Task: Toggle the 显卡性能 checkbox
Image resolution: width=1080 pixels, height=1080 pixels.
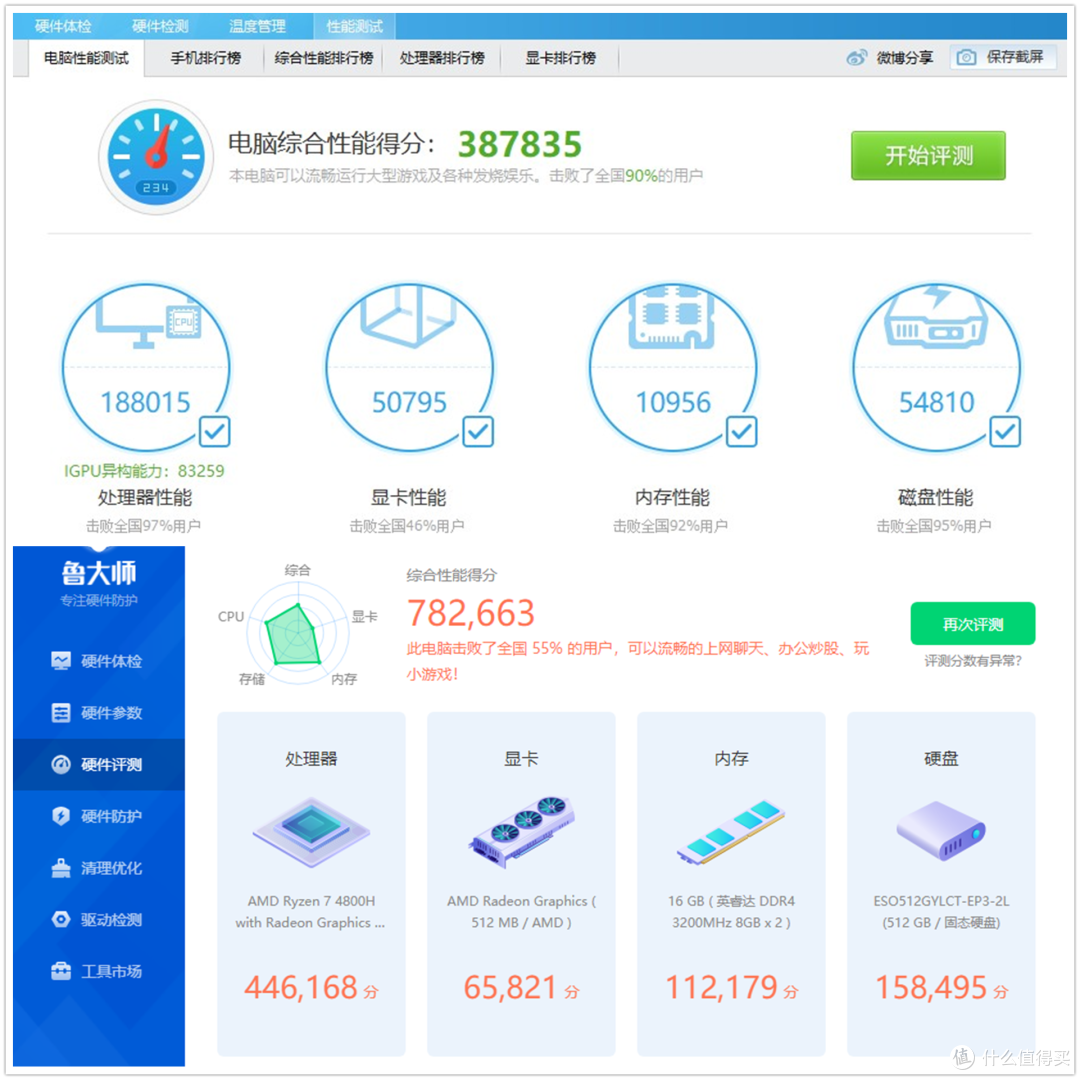Action: click(478, 432)
